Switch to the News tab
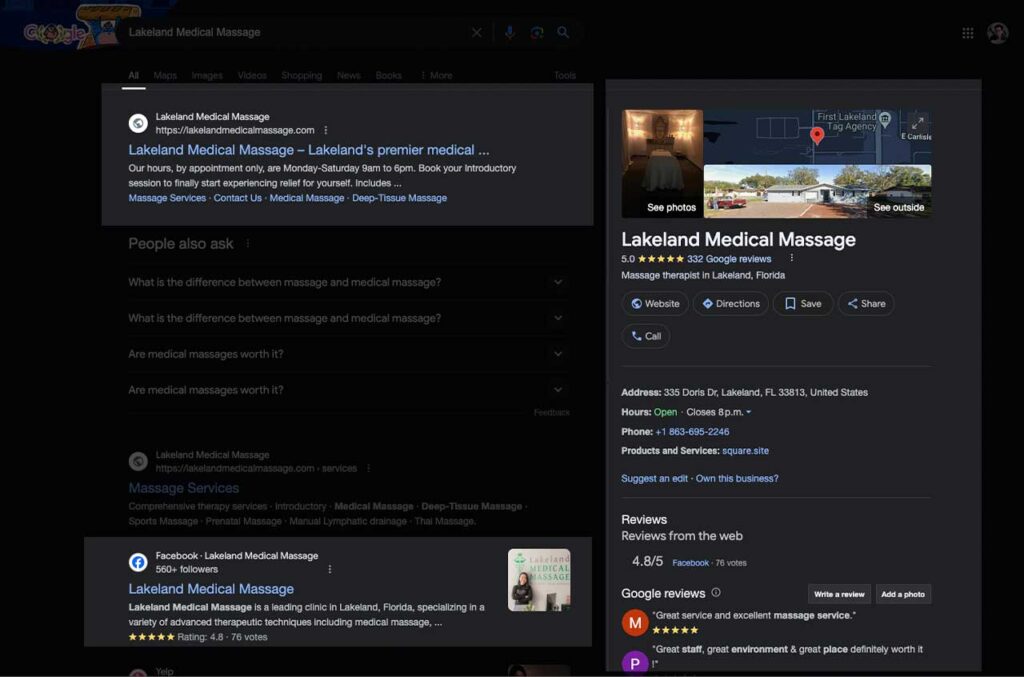The image size is (1024, 677). coord(349,75)
